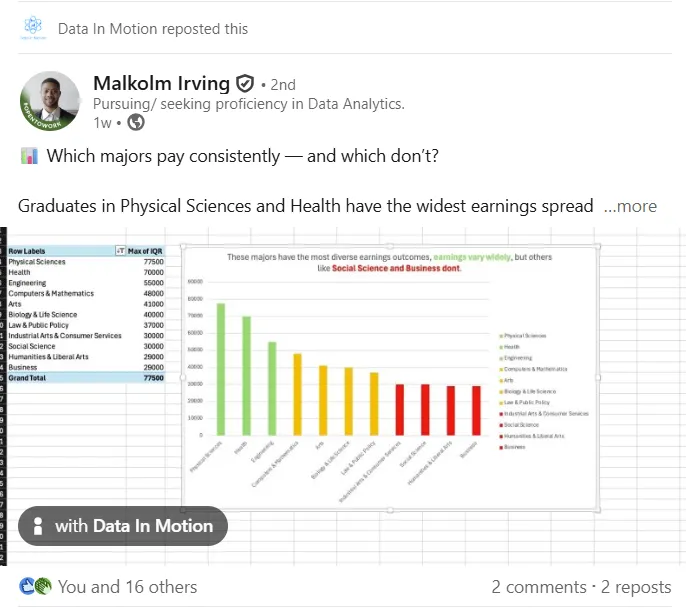Open Malkolm Irving's profile photo
This screenshot has width=686, height=613.
pyautogui.click(x=50, y=101)
